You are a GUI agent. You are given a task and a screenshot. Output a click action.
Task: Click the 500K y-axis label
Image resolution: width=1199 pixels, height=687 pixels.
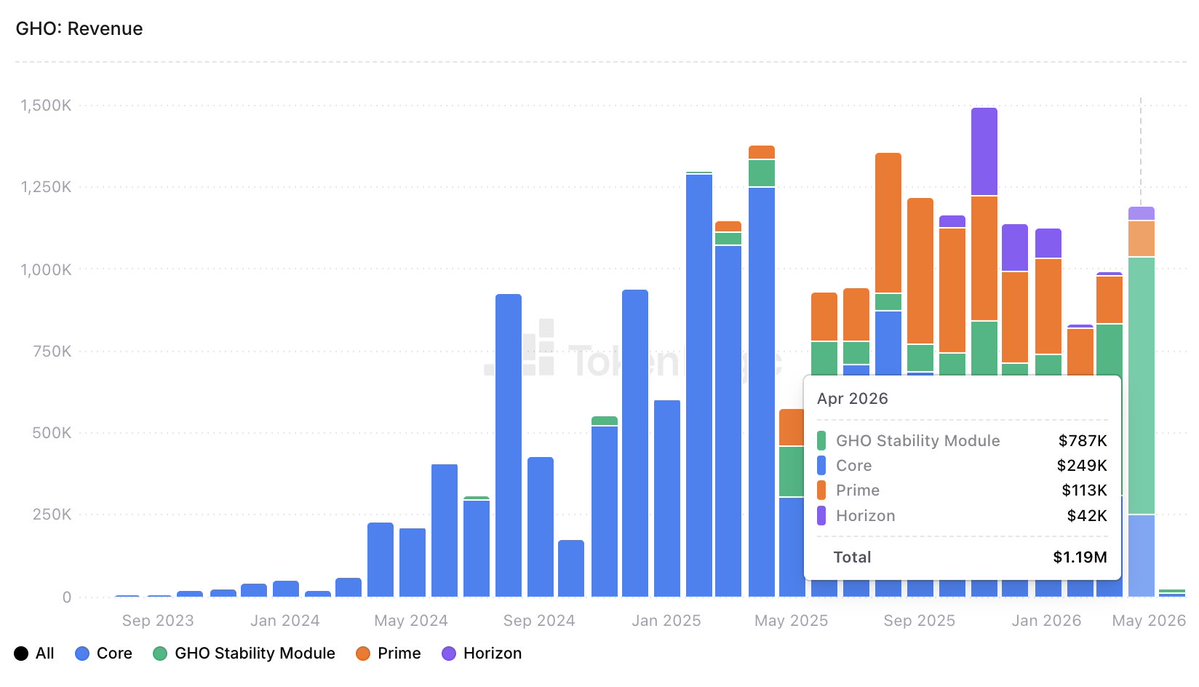[52, 433]
